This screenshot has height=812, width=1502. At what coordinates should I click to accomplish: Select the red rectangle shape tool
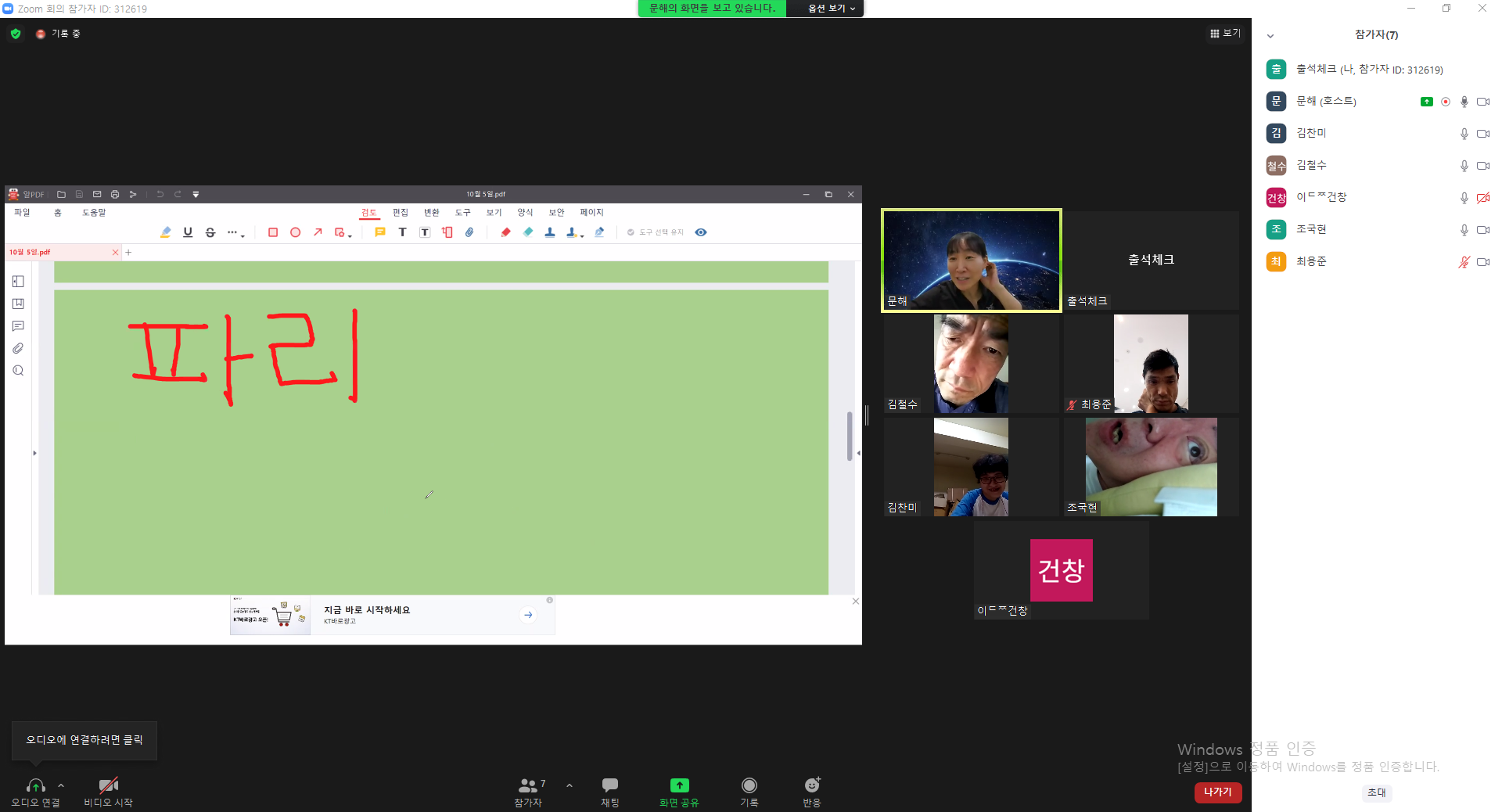coord(273,232)
